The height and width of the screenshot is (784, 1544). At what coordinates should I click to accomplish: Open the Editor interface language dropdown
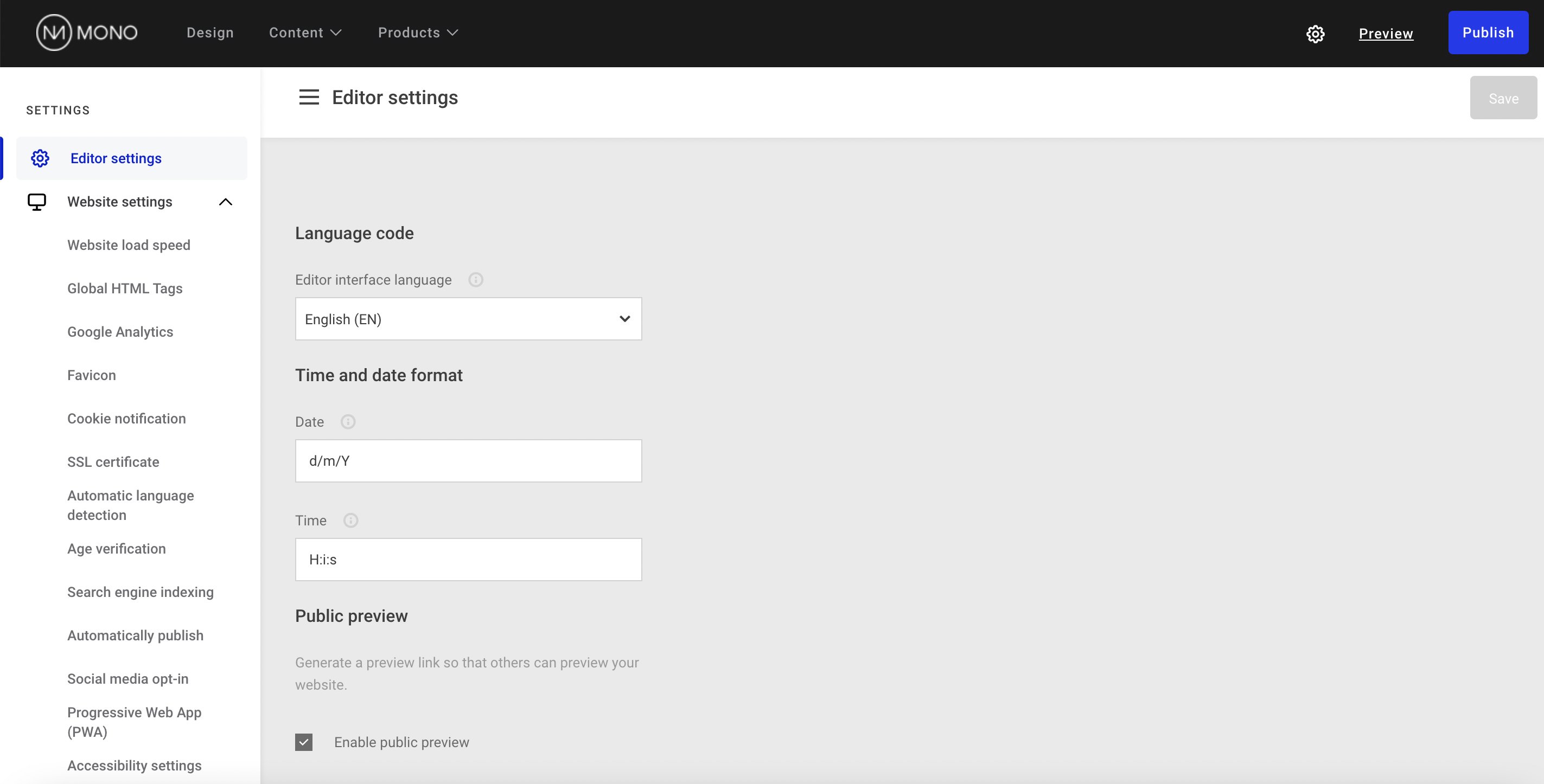coord(468,319)
